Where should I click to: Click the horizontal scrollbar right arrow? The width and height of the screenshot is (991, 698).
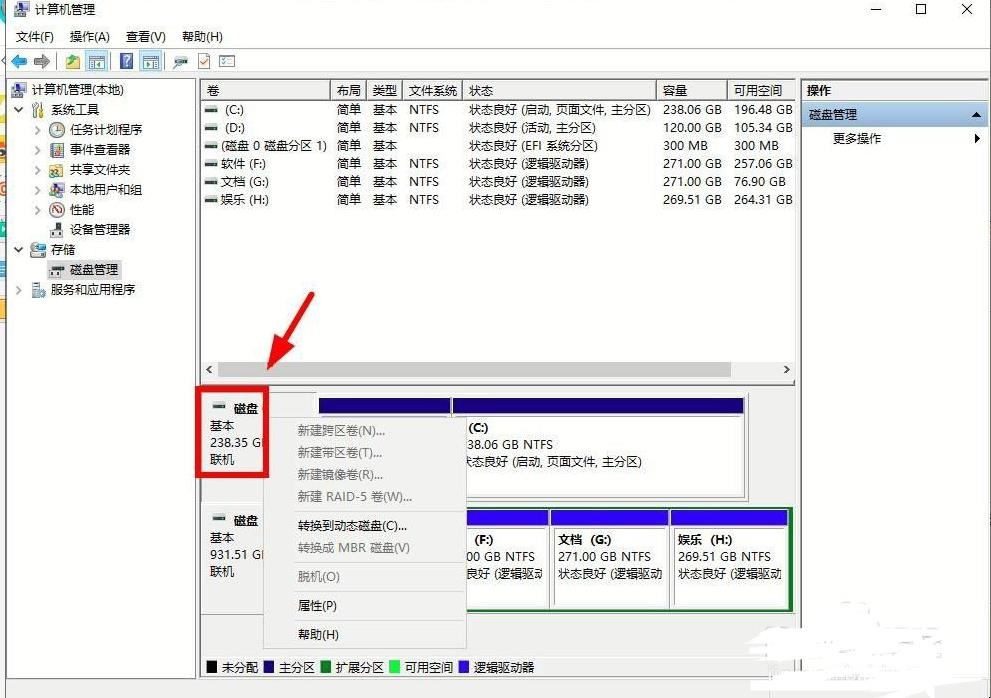(x=786, y=369)
